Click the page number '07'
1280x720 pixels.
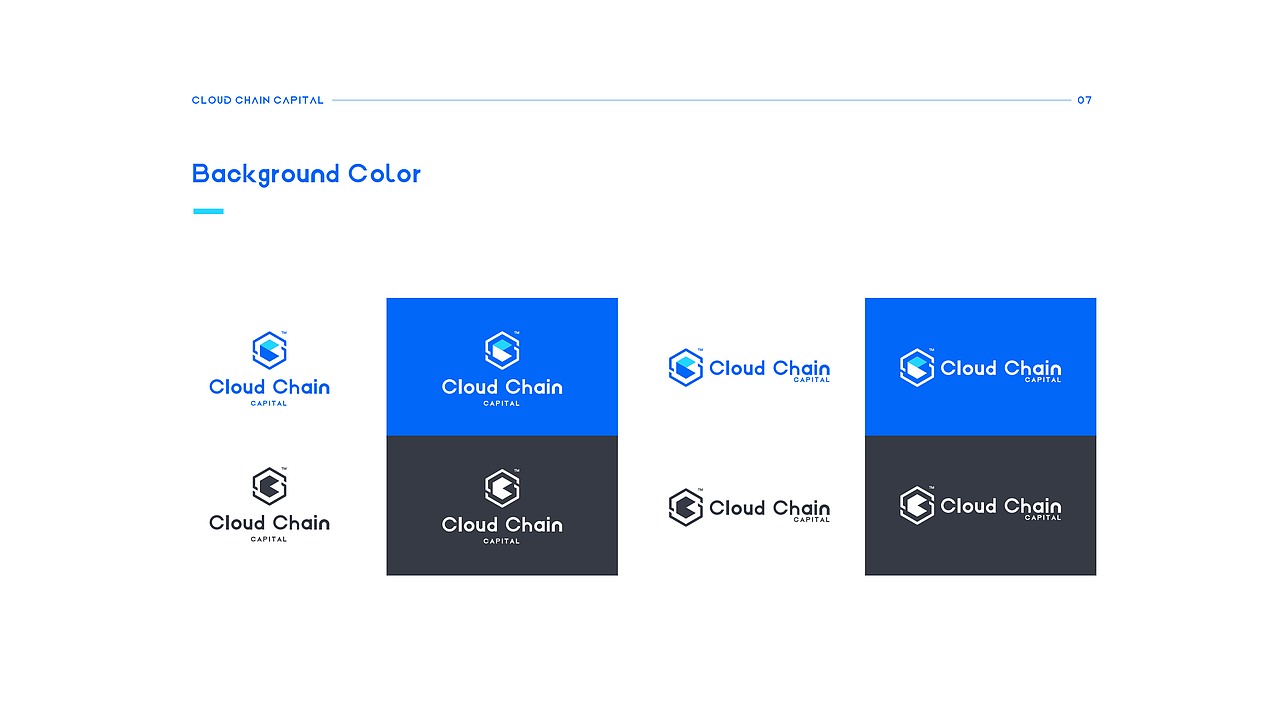(x=1085, y=100)
